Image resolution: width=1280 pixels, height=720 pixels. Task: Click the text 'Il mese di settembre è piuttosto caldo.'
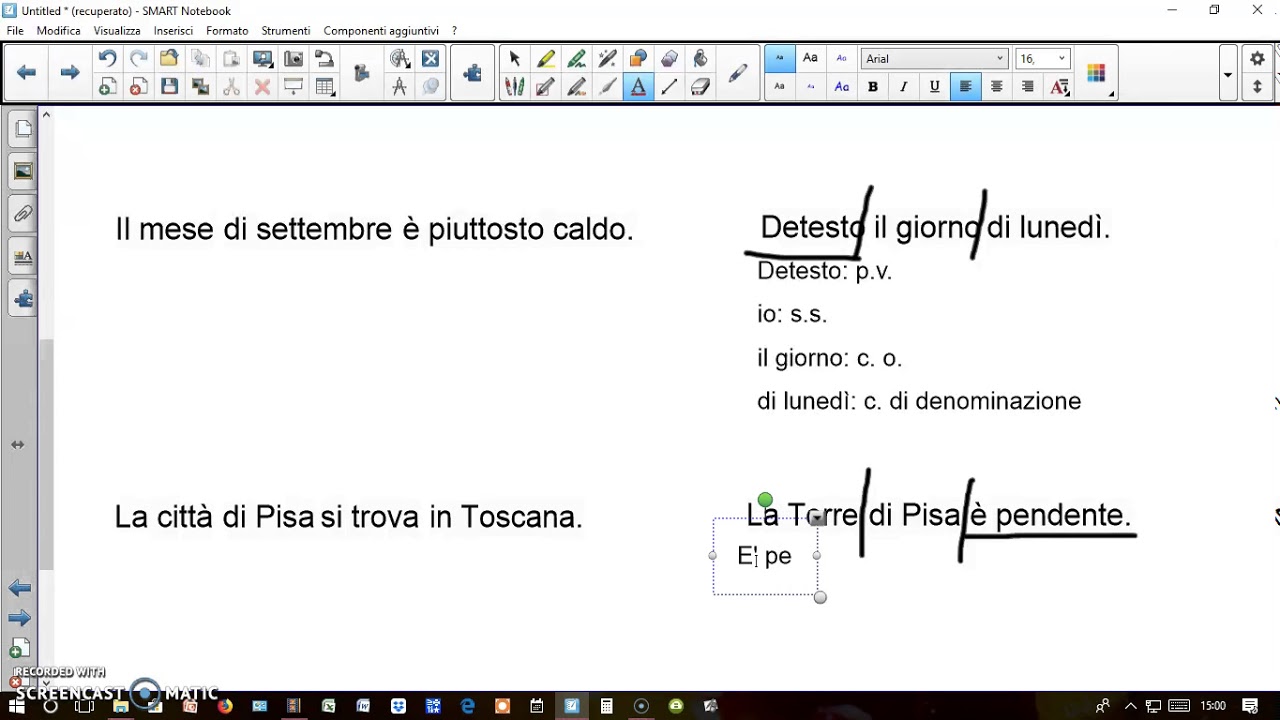(374, 229)
